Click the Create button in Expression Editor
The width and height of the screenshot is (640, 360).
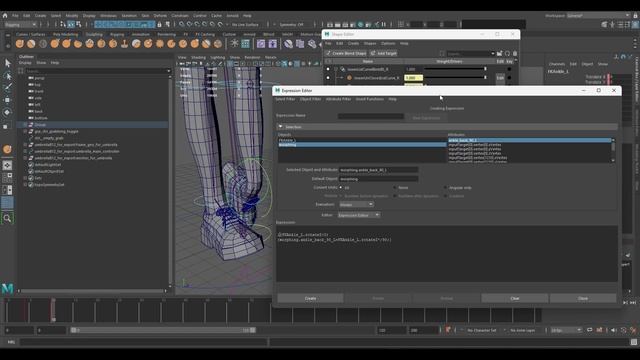pyautogui.click(x=310, y=298)
